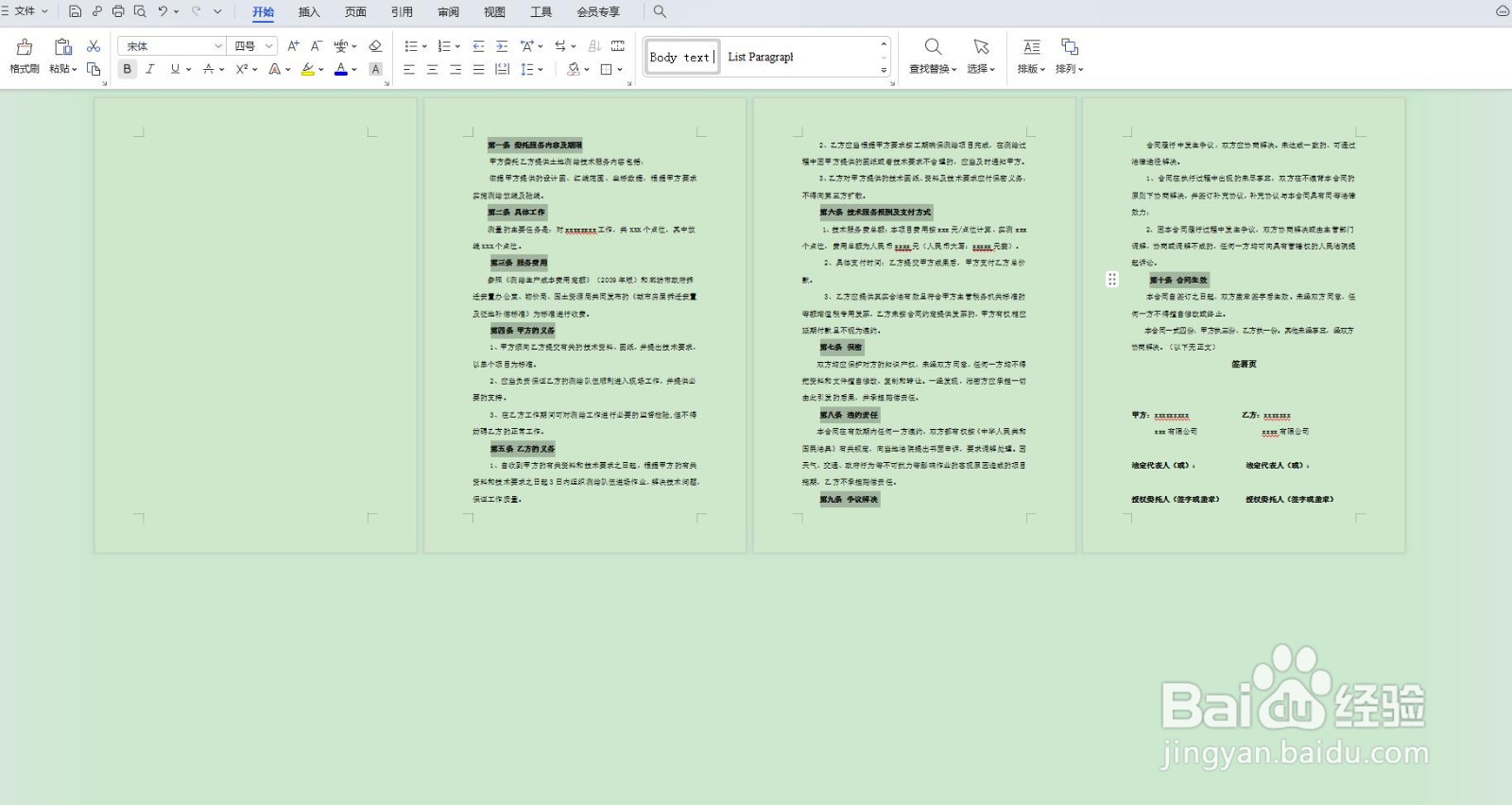Expand the borders dropdown
This screenshot has height=805, width=1512.
tap(619, 69)
